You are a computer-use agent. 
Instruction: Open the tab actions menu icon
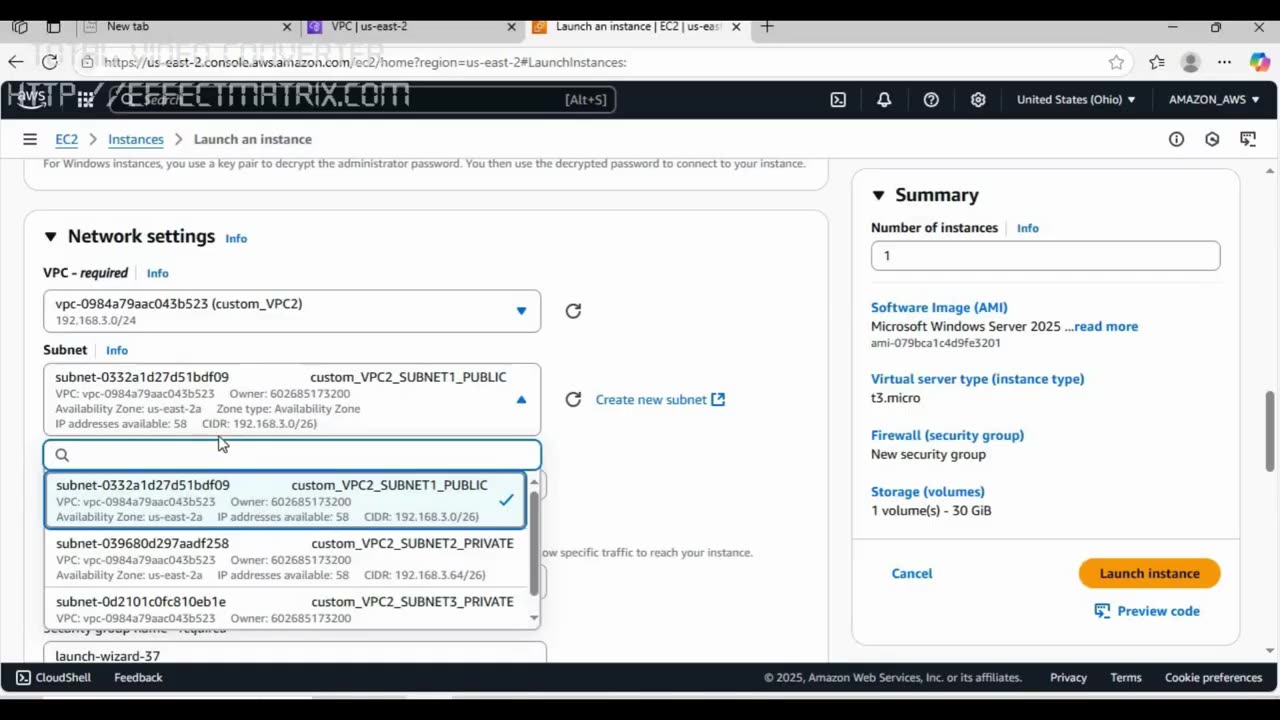pos(54,27)
